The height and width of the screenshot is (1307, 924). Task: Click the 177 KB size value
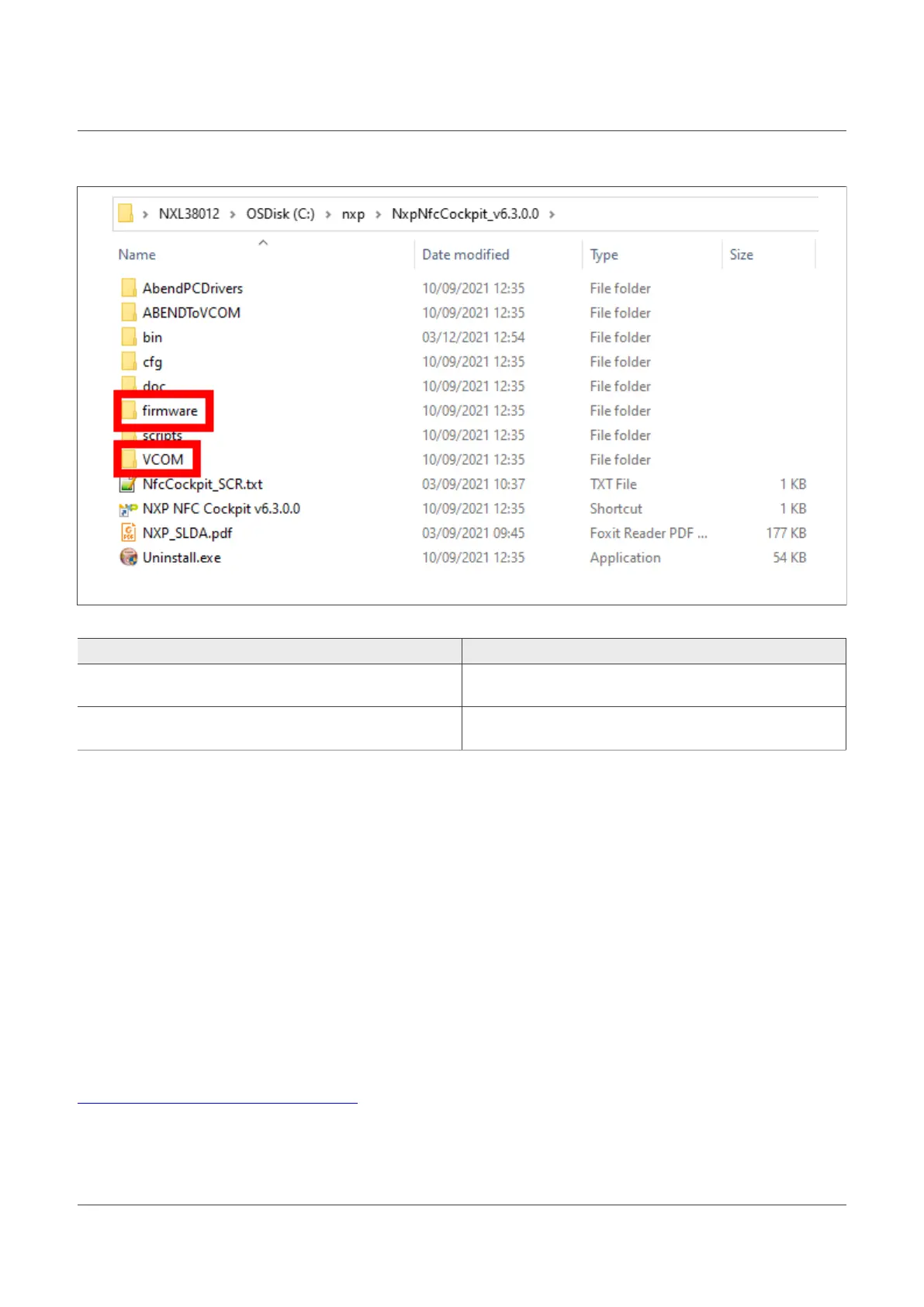coord(786,533)
